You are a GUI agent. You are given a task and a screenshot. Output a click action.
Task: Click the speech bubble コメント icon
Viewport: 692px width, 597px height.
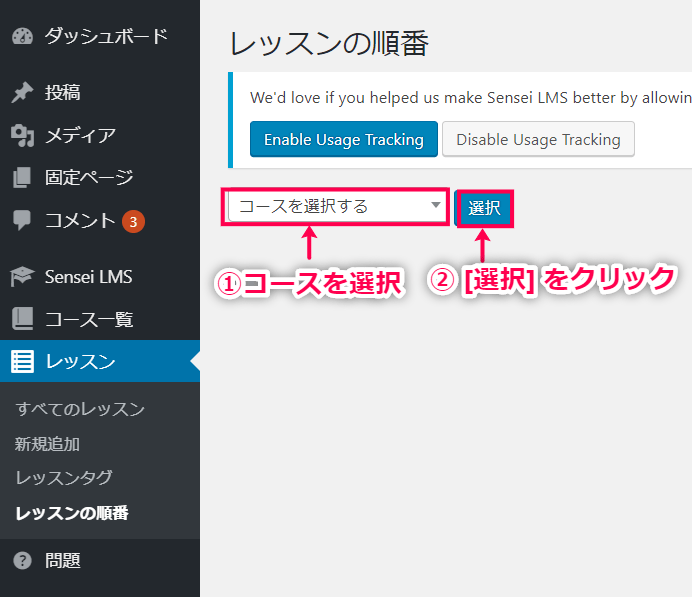(x=22, y=220)
